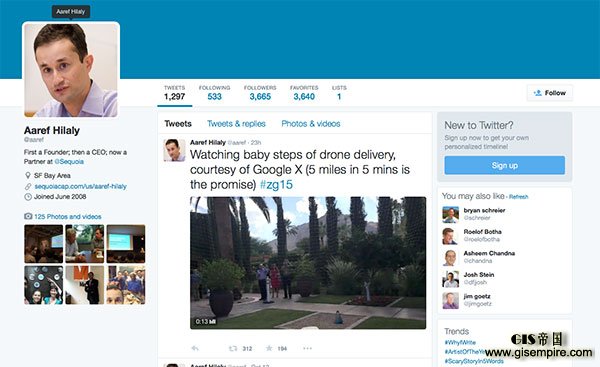Screen dimensions: 600x367
Task: Open the Tweets count 1,297
Action: pyautogui.click(x=174, y=93)
